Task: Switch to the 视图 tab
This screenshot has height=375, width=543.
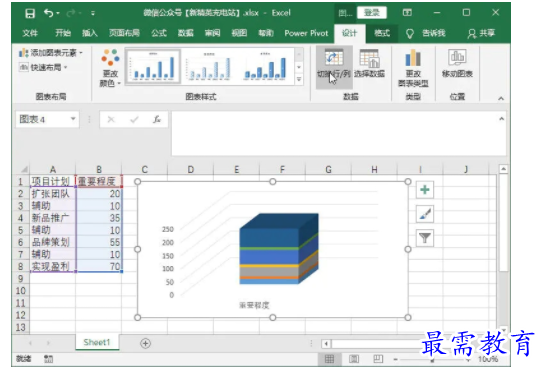Action: (x=239, y=33)
